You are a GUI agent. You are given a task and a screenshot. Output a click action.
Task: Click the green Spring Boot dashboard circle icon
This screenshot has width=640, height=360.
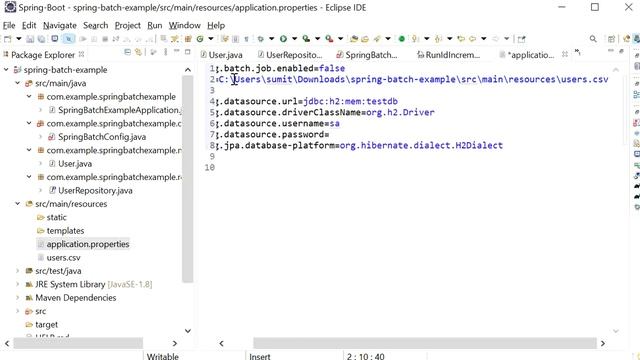point(402,39)
